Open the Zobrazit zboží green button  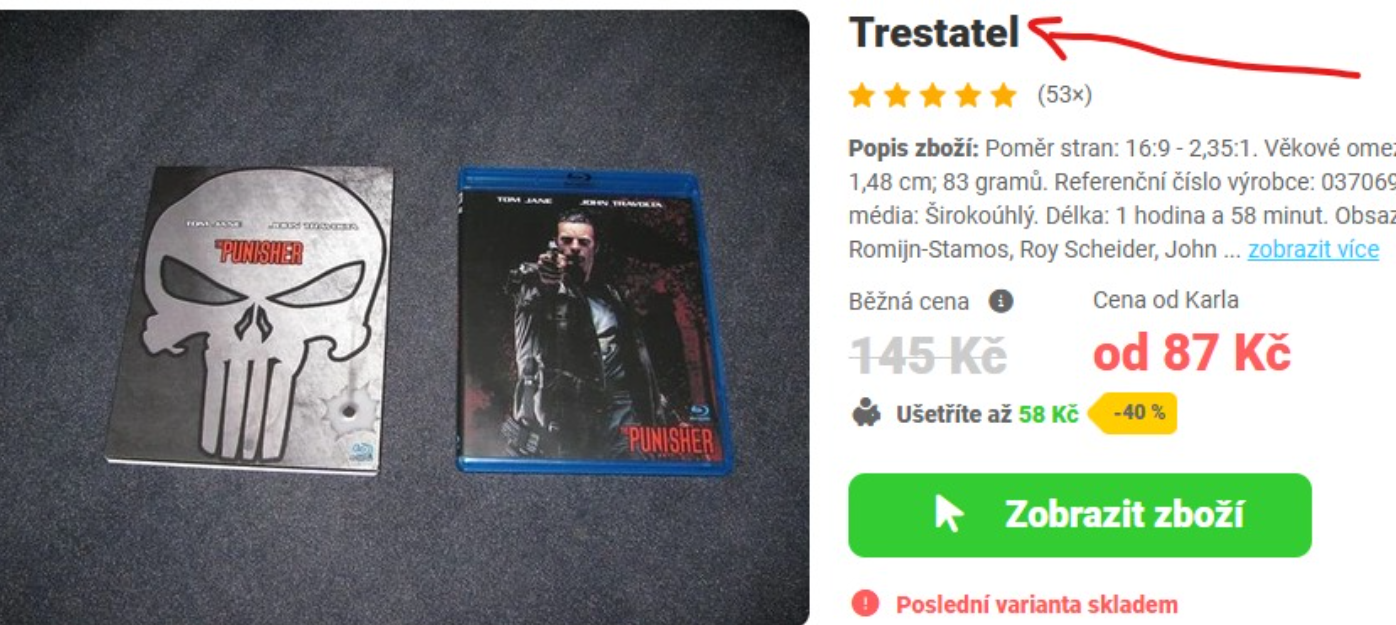1080,515
